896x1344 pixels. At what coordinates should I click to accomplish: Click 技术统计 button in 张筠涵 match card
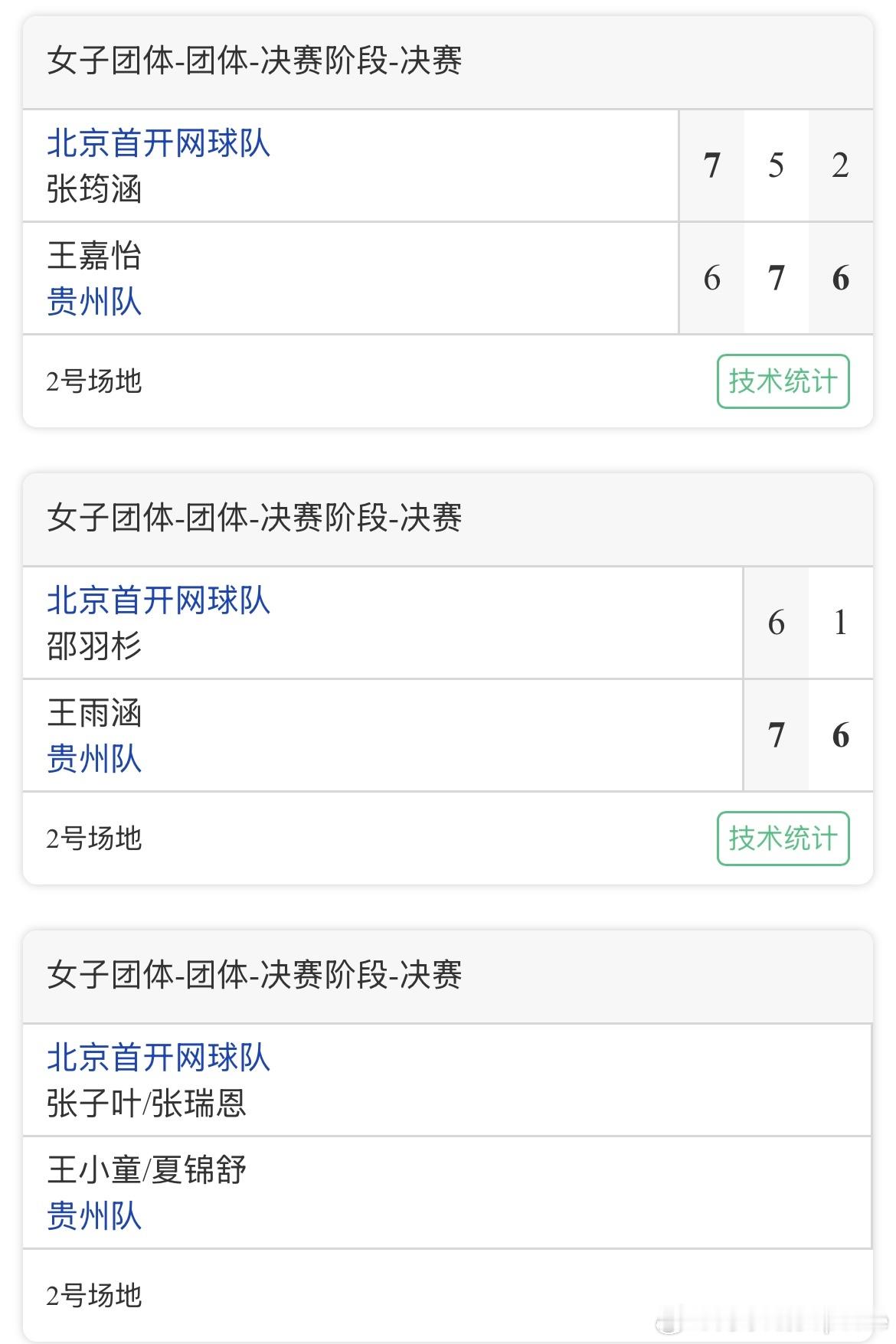tap(783, 381)
